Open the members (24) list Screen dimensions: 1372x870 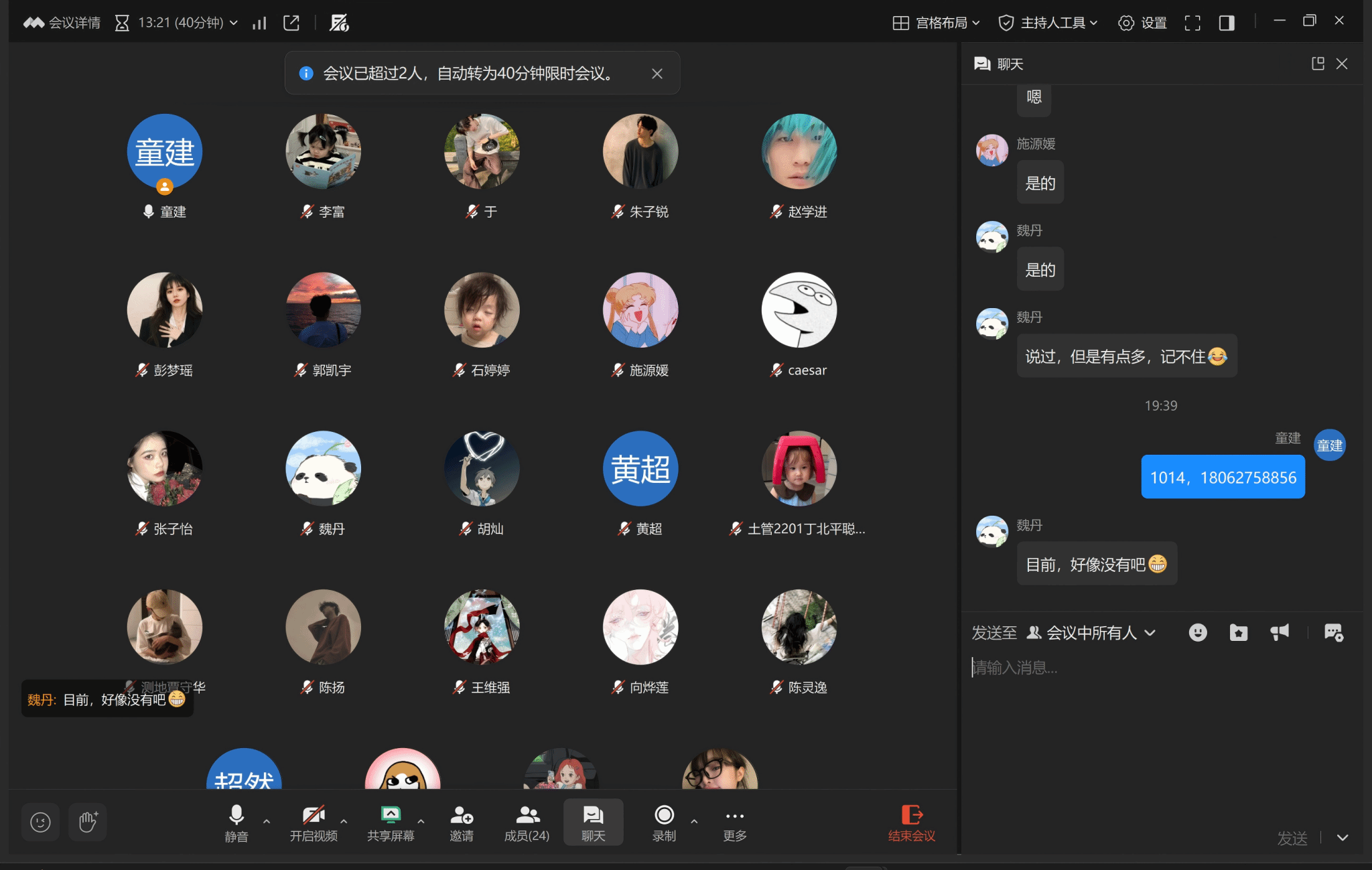pos(527,822)
